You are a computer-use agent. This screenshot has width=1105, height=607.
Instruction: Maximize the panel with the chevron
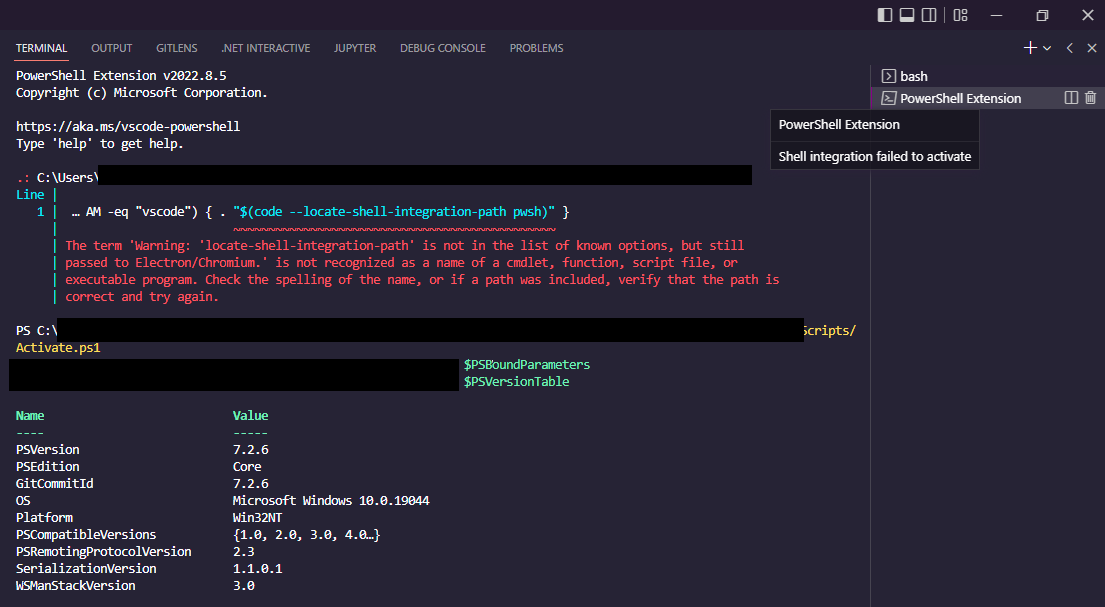point(1068,47)
